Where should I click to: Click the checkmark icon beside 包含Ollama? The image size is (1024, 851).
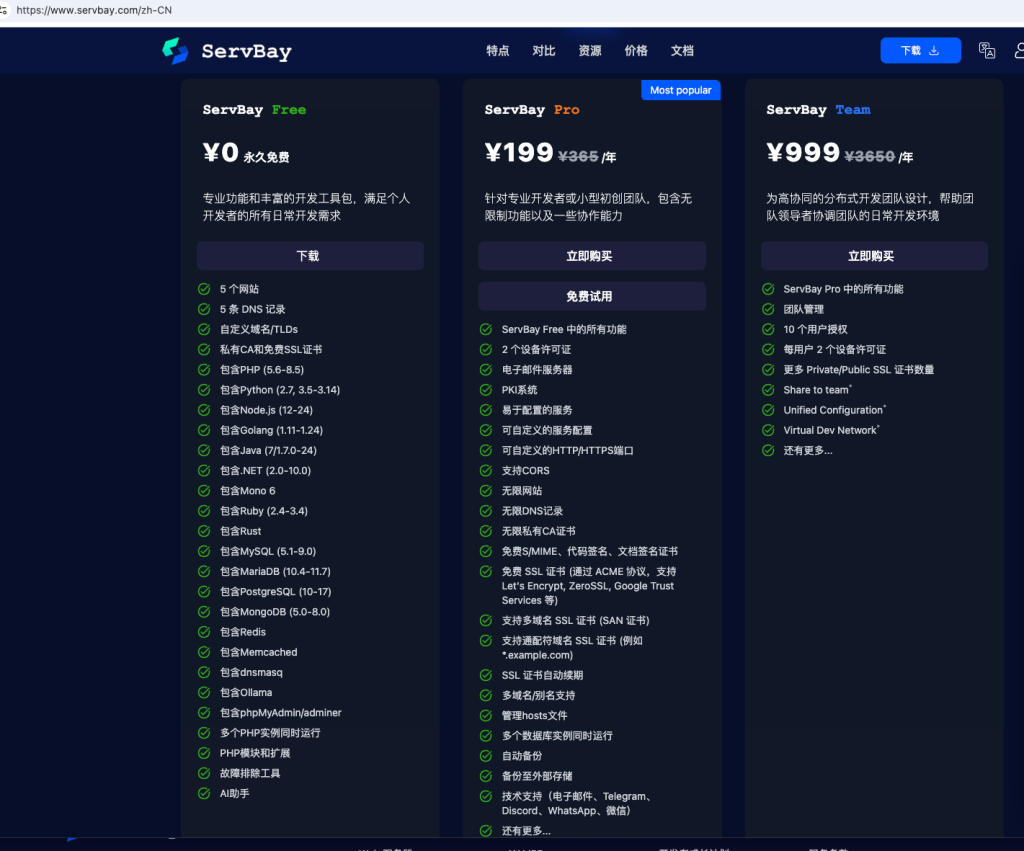click(x=204, y=692)
